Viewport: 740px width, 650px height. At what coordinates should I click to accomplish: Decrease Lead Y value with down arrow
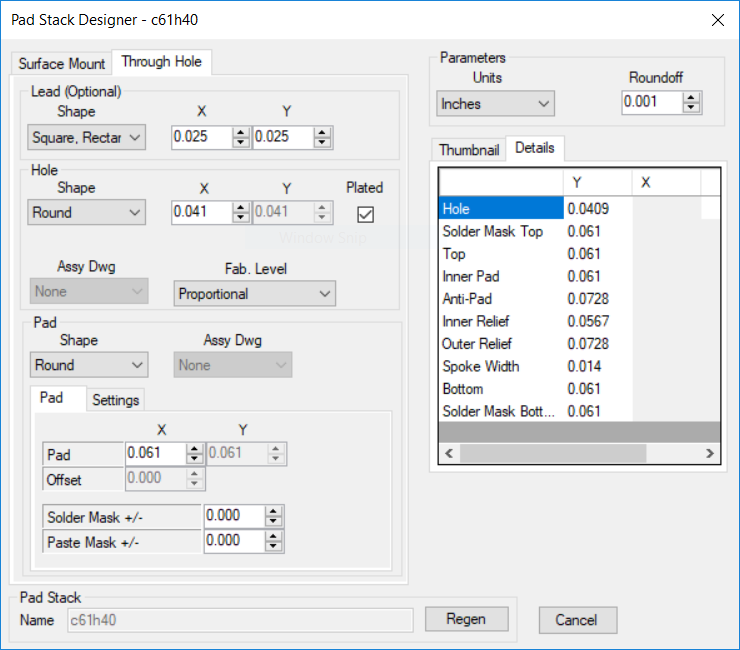322,142
